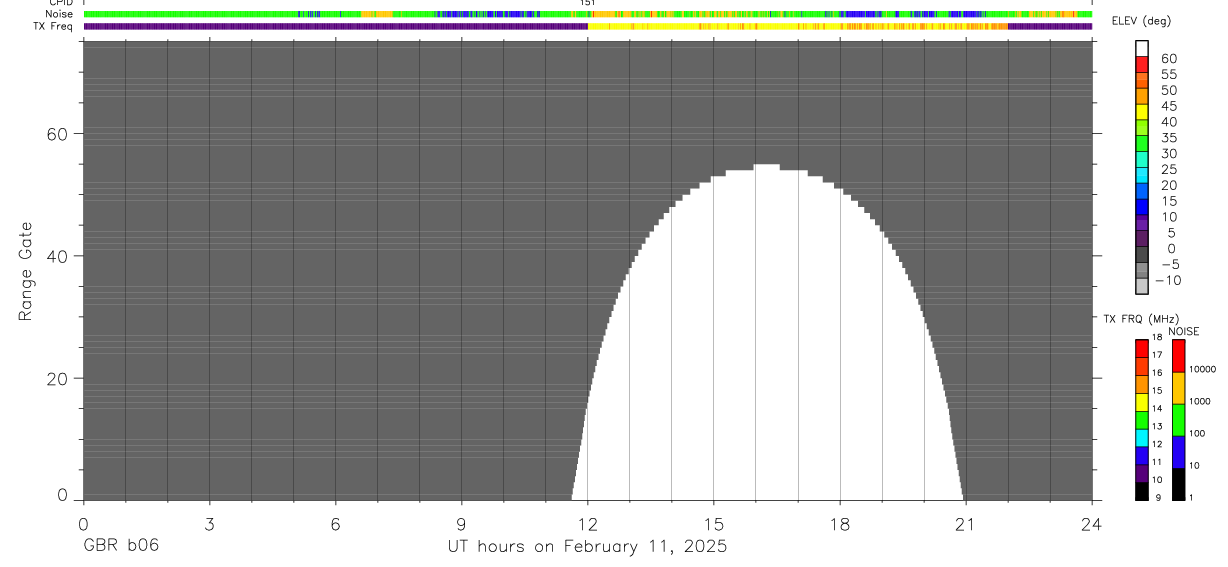Click the '18' label on TX FRQ legend
The image size is (1228, 567).
(1157, 338)
